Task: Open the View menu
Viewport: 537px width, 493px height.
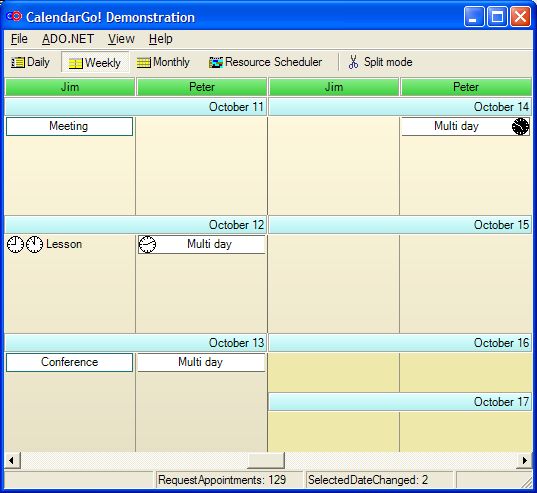Action: pos(121,39)
